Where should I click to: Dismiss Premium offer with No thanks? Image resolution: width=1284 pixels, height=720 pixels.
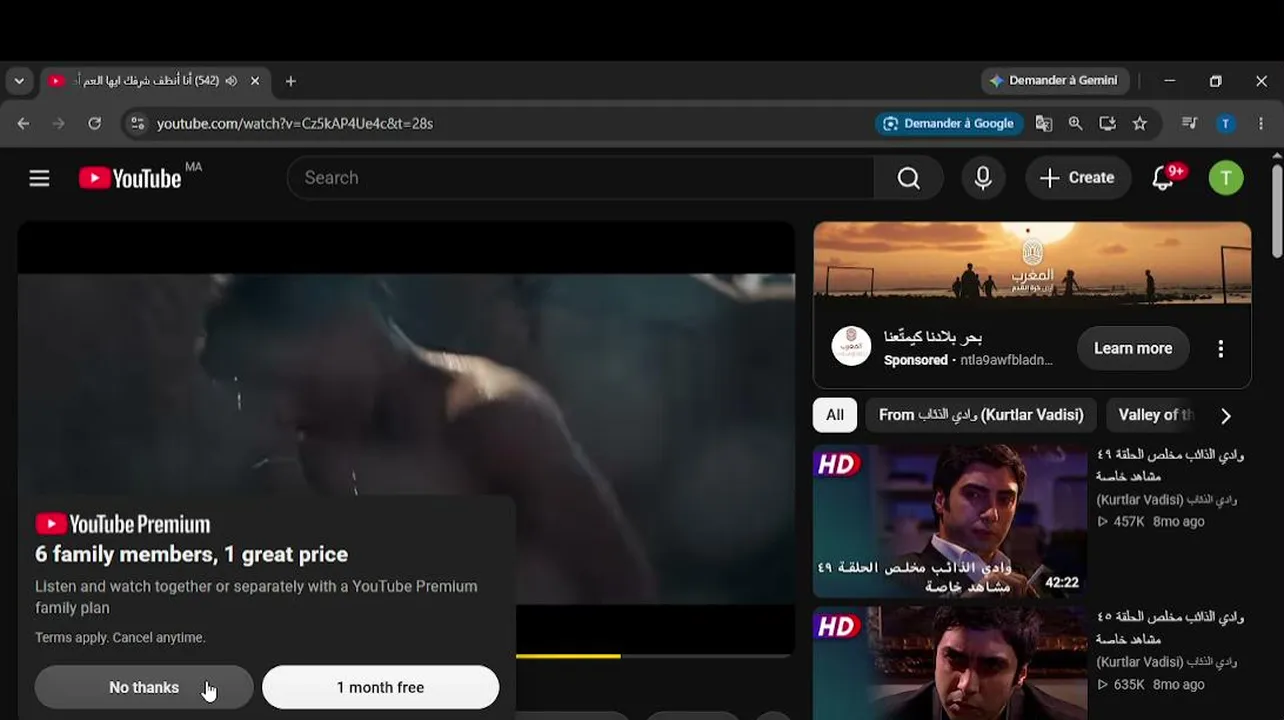(144, 687)
